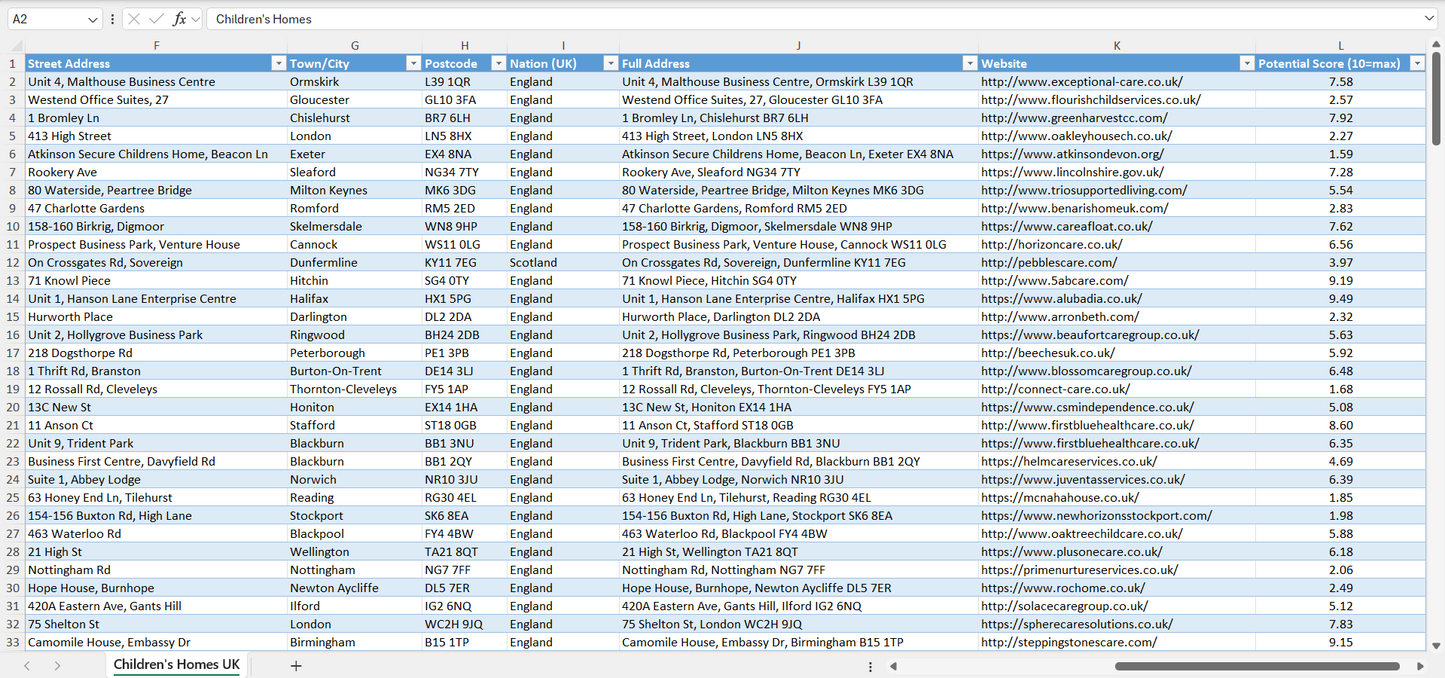Image resolution: width=1445 pixels, height=678 pixels.
Task: Click the www.5abcare.com hyperlink
Action: click(1055, 281)
